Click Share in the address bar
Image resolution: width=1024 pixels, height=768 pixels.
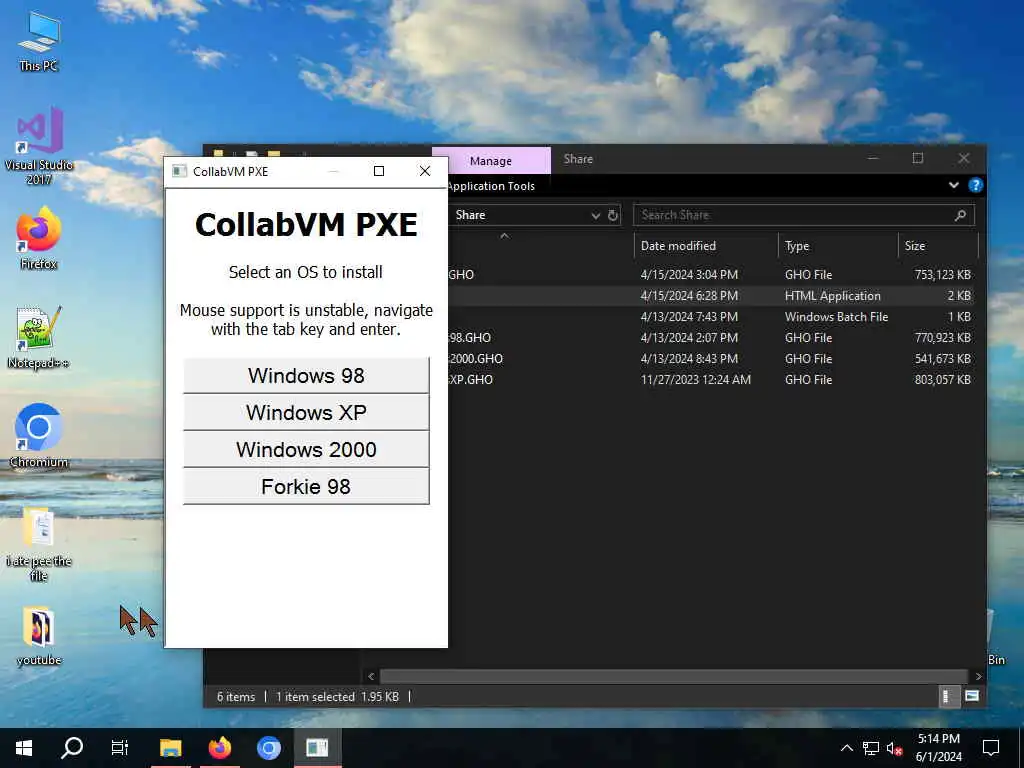(470, 216)
